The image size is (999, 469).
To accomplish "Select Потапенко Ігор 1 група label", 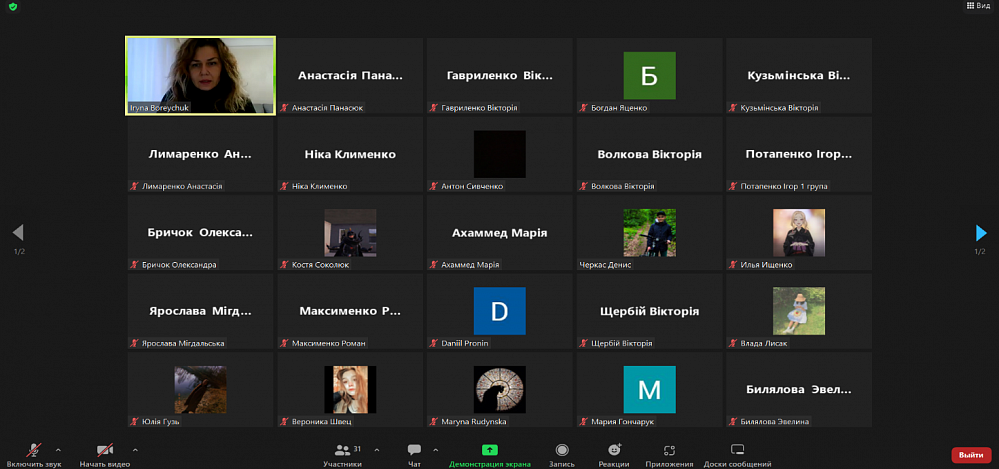I will (785, 187).
